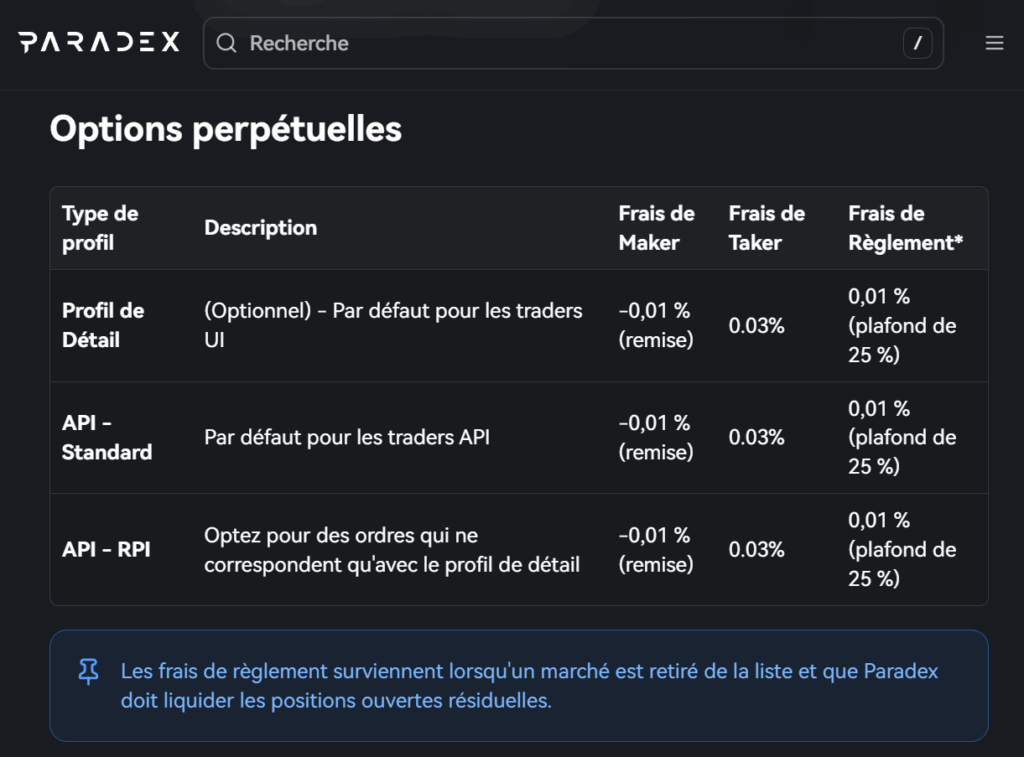Click the Frais de Maker column header

coord(656,228)
